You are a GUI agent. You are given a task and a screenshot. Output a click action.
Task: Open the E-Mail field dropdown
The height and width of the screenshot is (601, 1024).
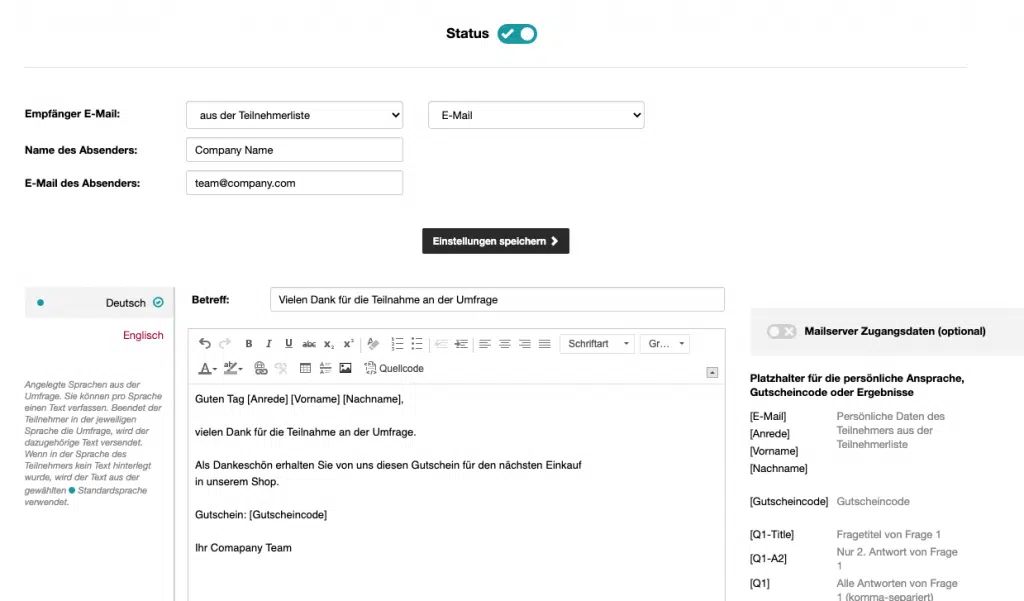536,115
